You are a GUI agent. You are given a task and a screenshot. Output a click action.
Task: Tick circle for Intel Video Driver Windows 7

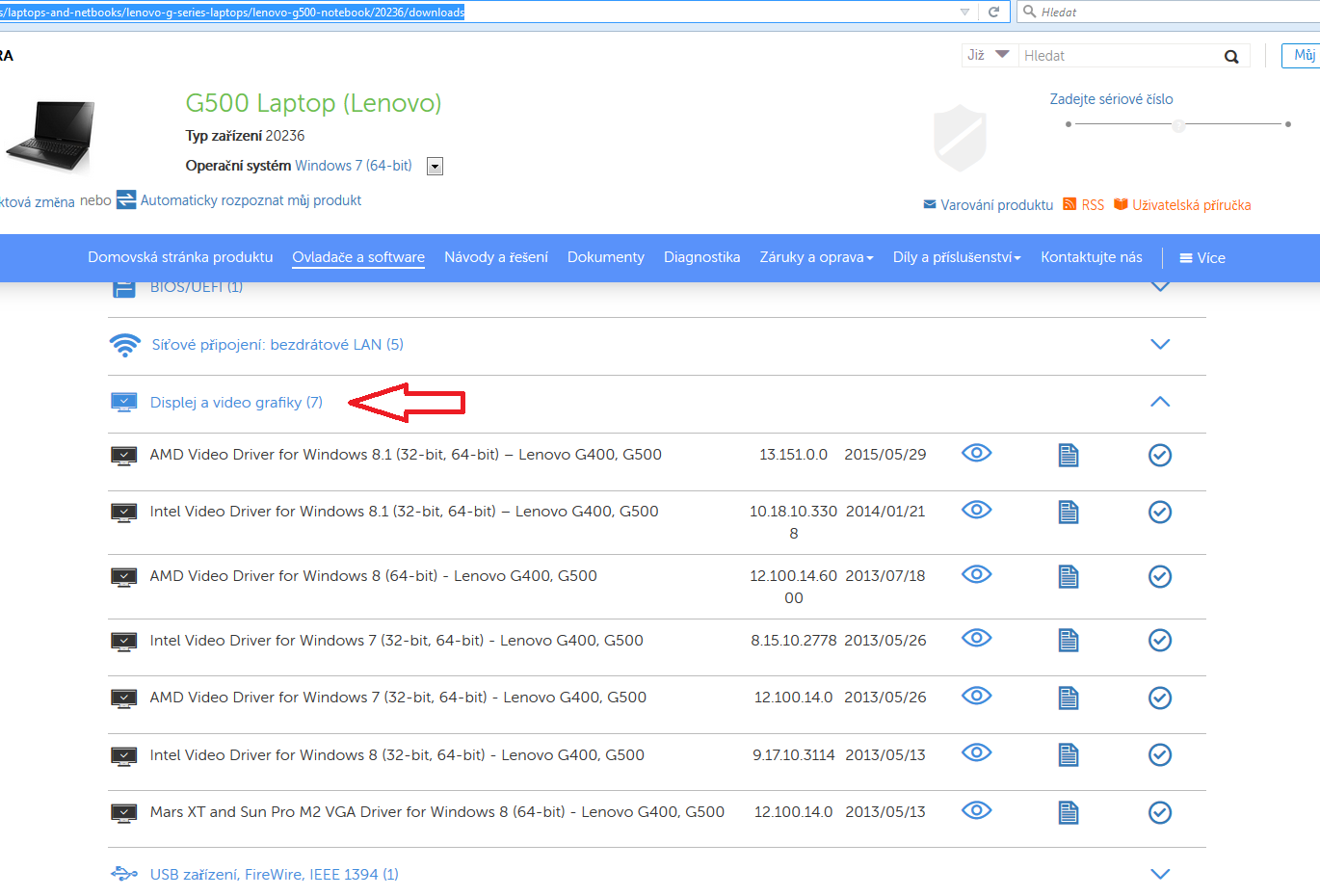[1160, 640]
